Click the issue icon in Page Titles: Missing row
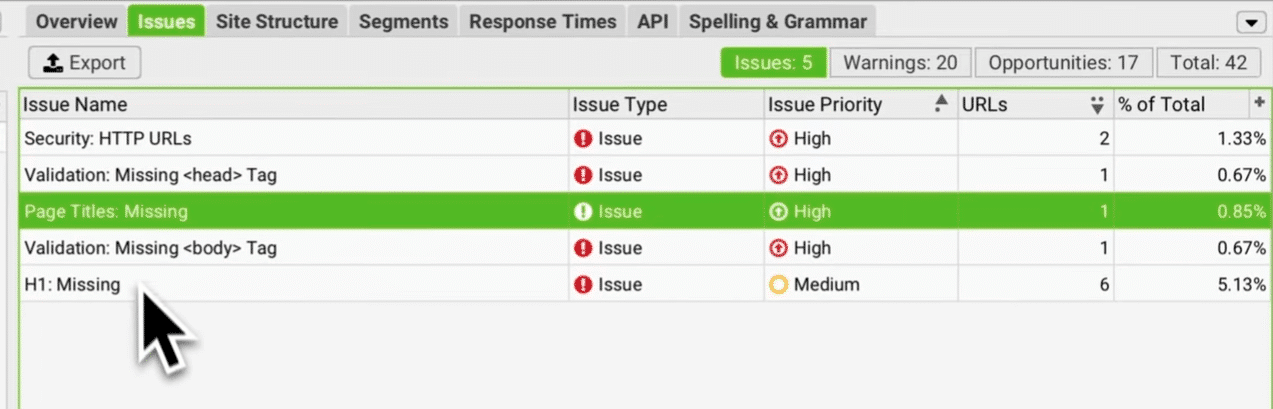 point(584,212)
